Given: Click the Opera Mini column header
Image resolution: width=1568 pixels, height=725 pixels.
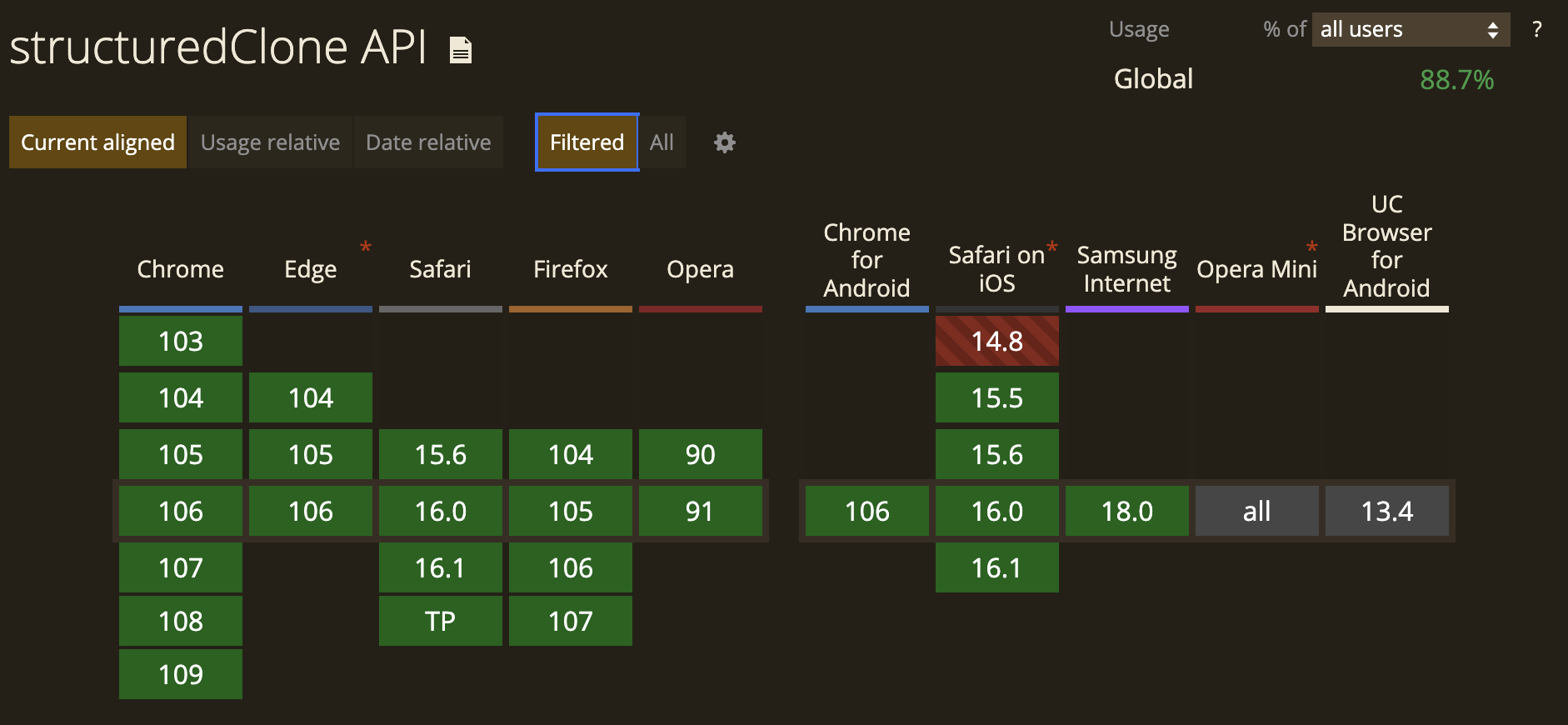Looking at the screenshot, I should tap(1257, 269).
